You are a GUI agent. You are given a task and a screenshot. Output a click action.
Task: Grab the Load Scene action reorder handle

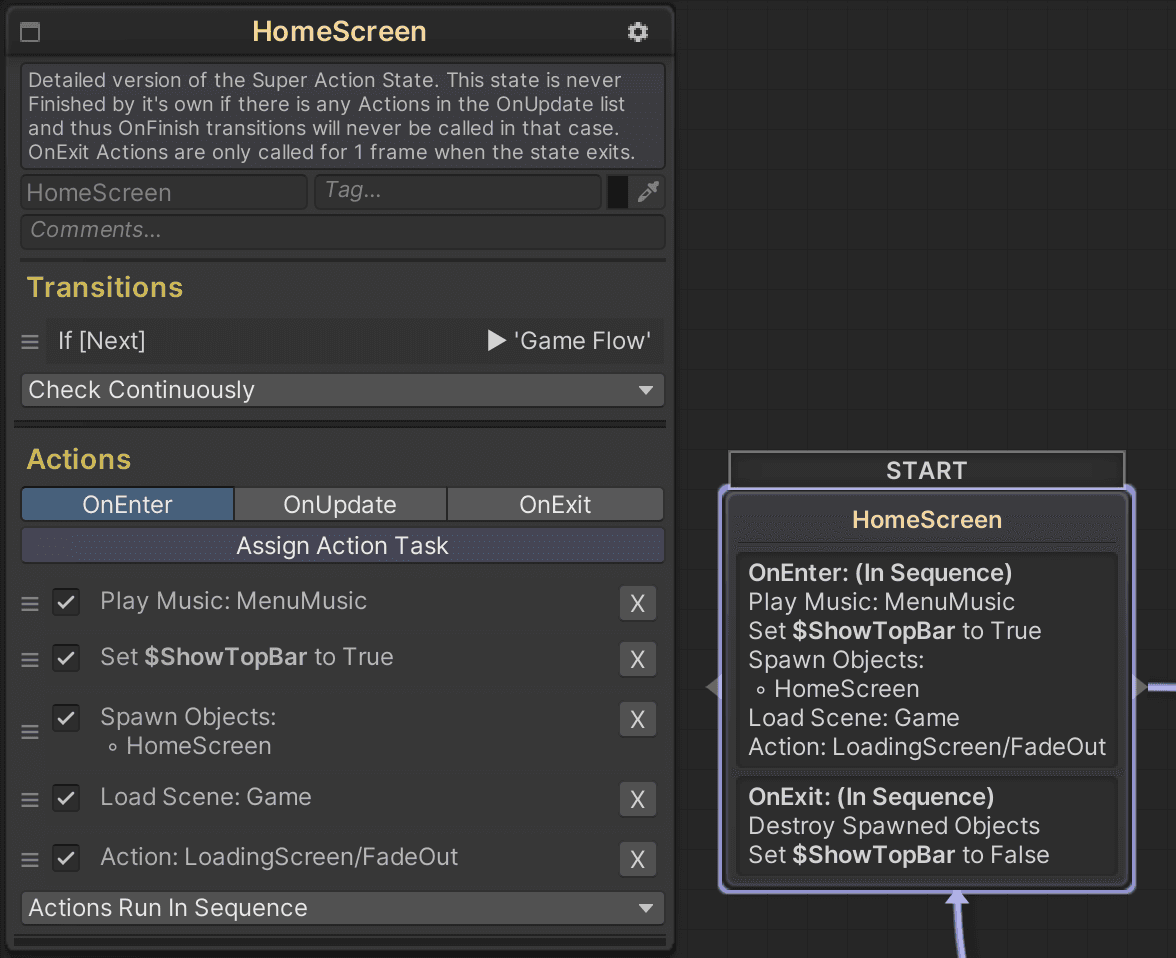30,800
